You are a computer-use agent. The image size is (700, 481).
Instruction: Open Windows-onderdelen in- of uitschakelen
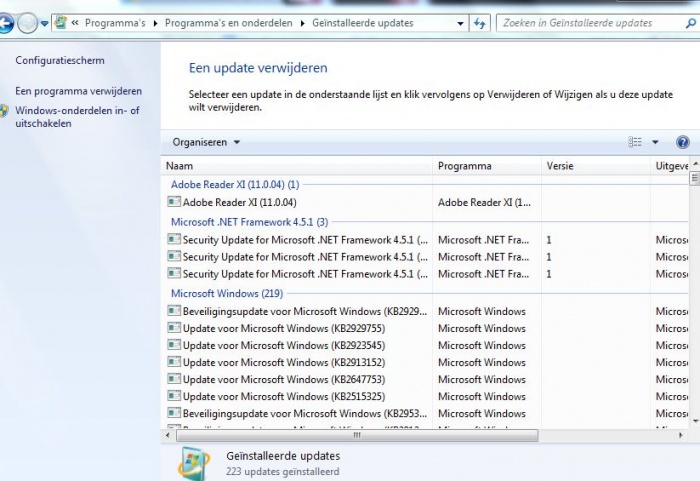(77, 117)
